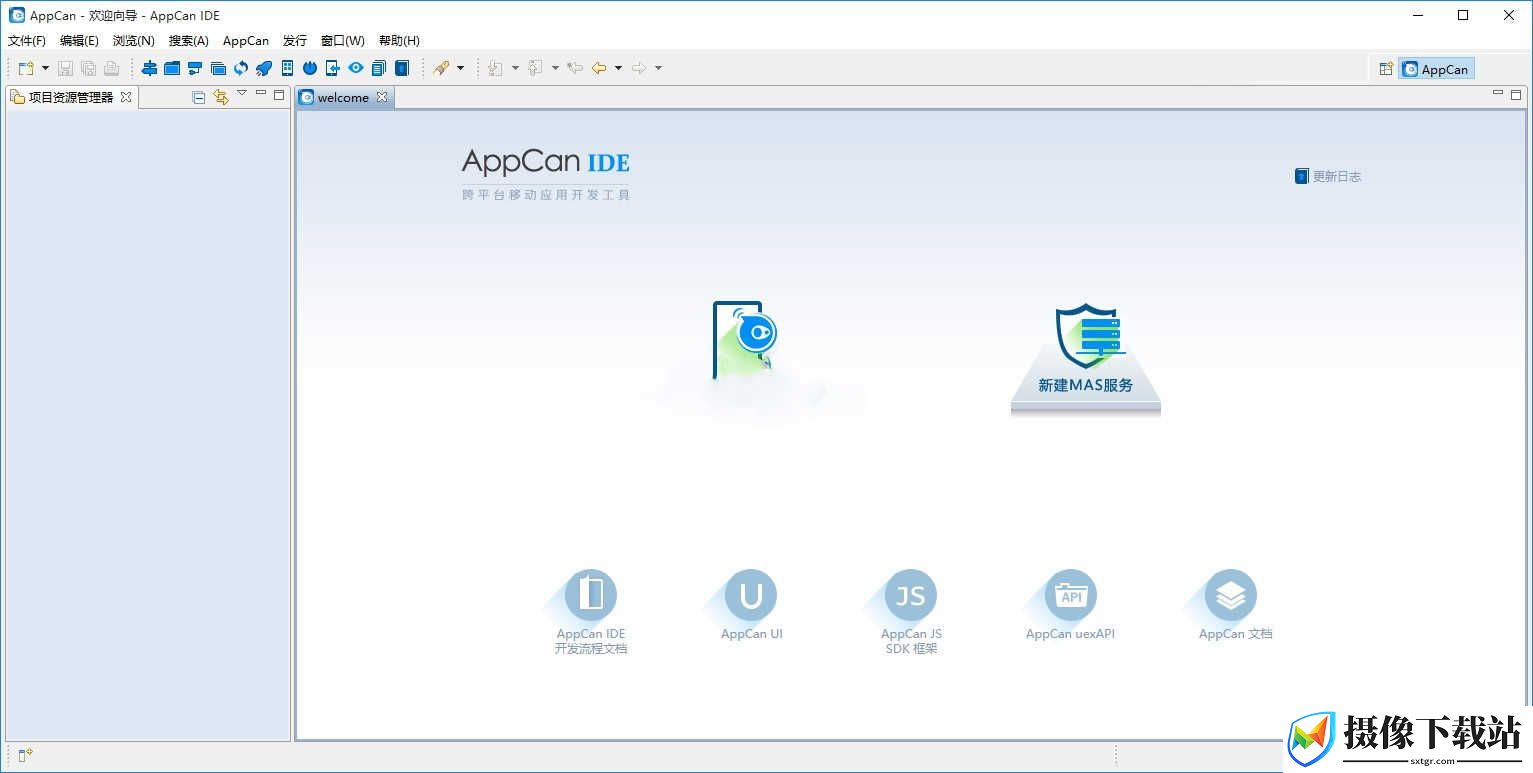Open the 文件(F) menu
Image resolution: width=1533 pixels, height=773 pixels.
[x=27, y=41]
